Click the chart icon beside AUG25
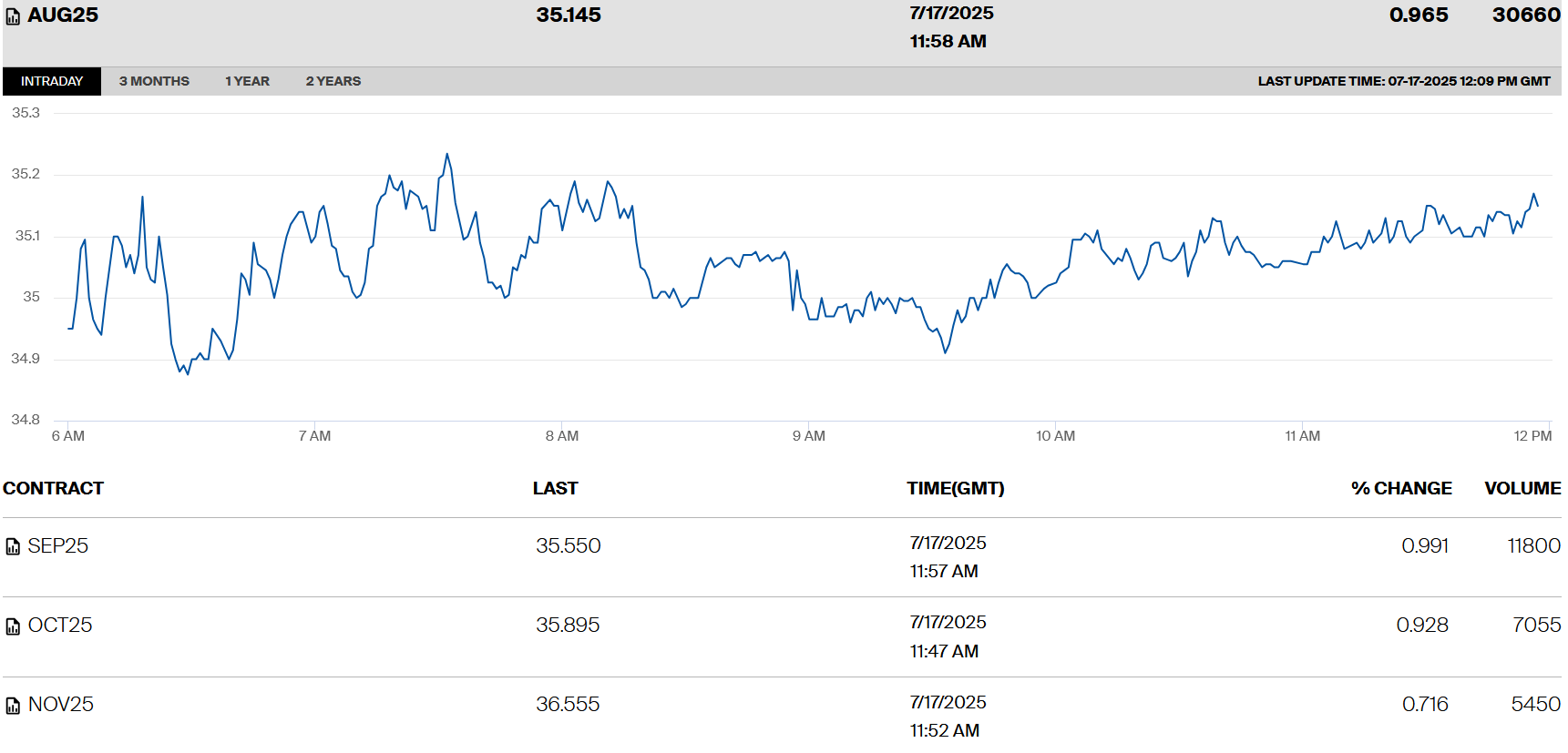1568x753 pixels. pyautogui.click(x=13, y=16)
